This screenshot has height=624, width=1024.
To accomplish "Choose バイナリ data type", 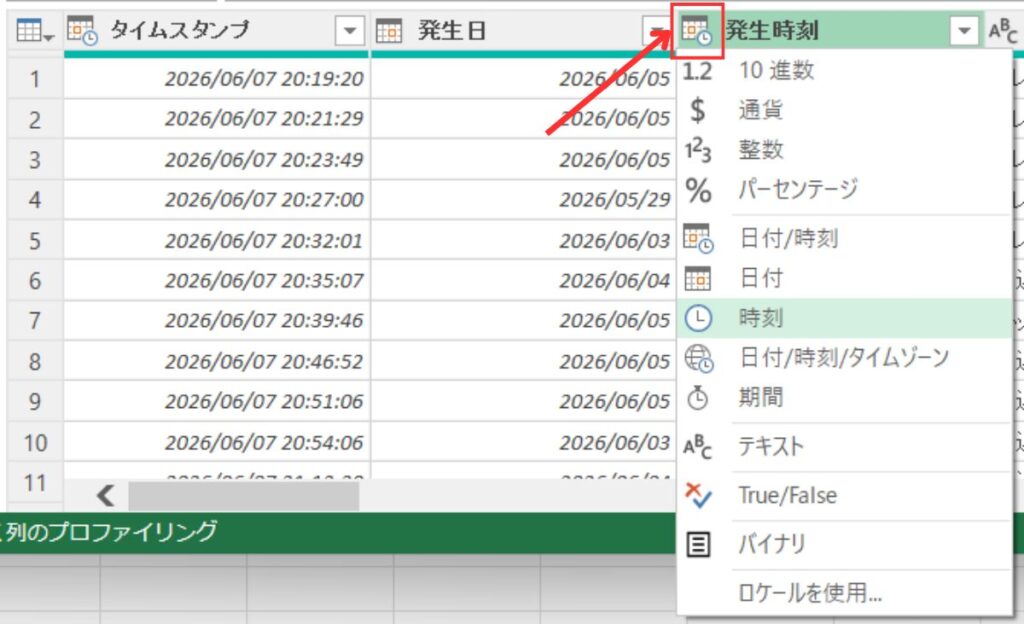I will tap(844, 544).
